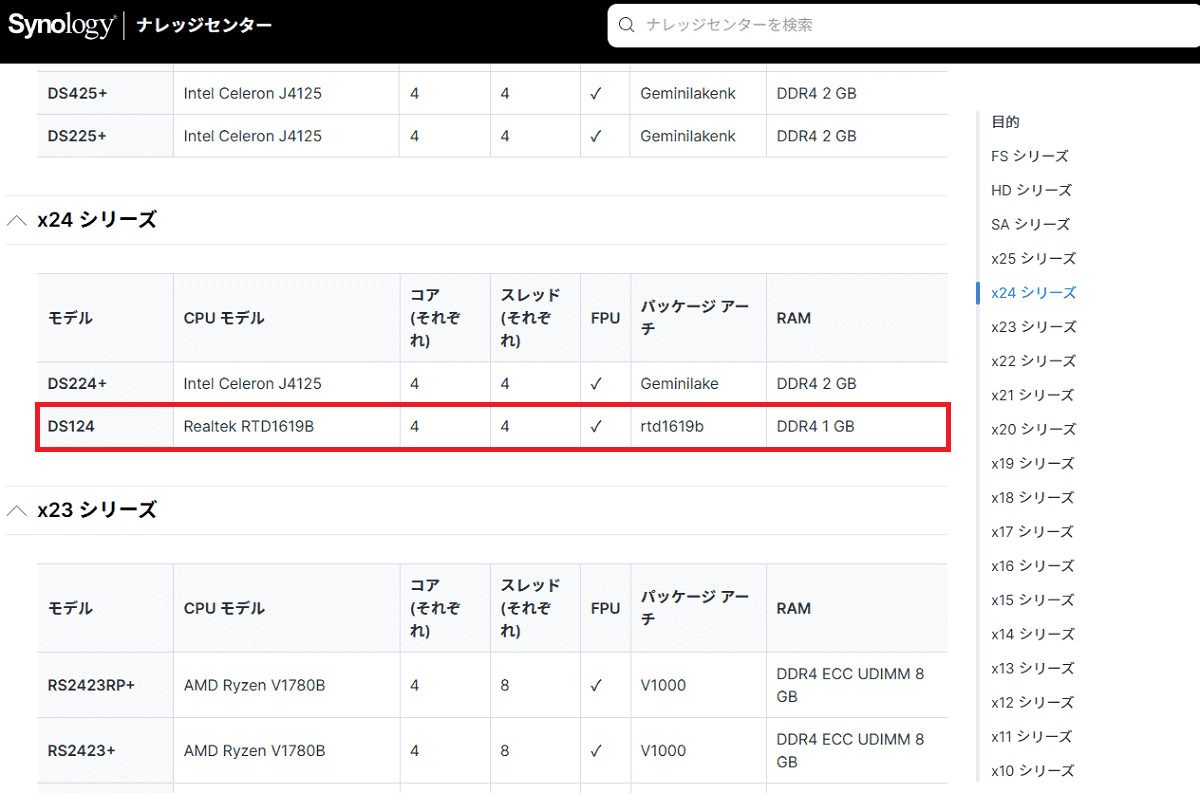The image size is (1200, 793).
Task: Jump to 目的 in the sidebar
Action: (x=1005, y=122)
